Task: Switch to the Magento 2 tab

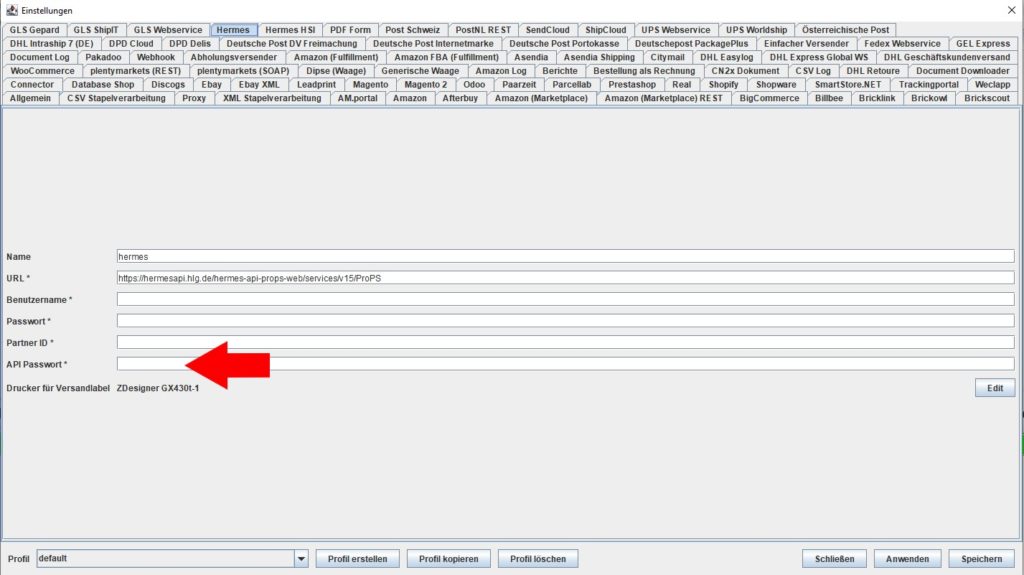Action: (426, 85)
